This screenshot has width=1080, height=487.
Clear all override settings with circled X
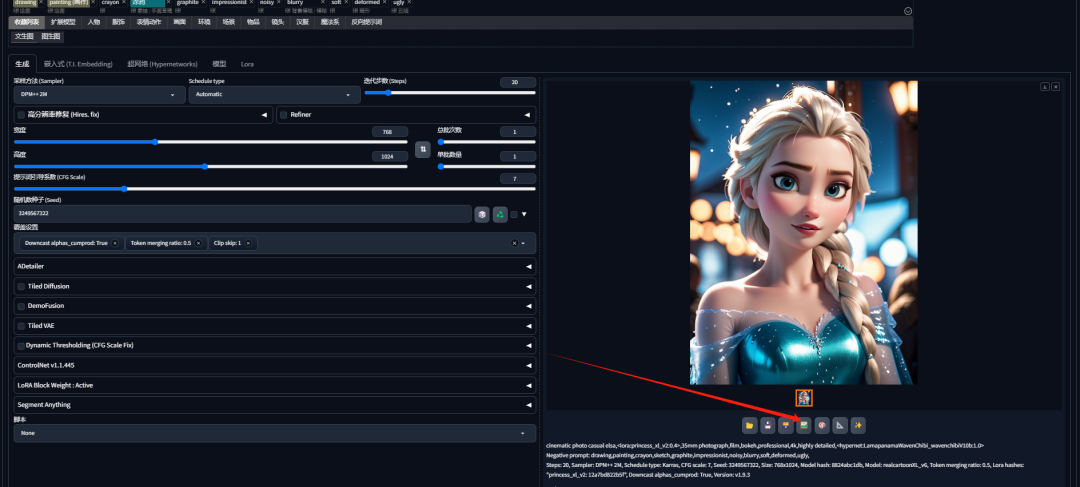click(x=515, y=243)
